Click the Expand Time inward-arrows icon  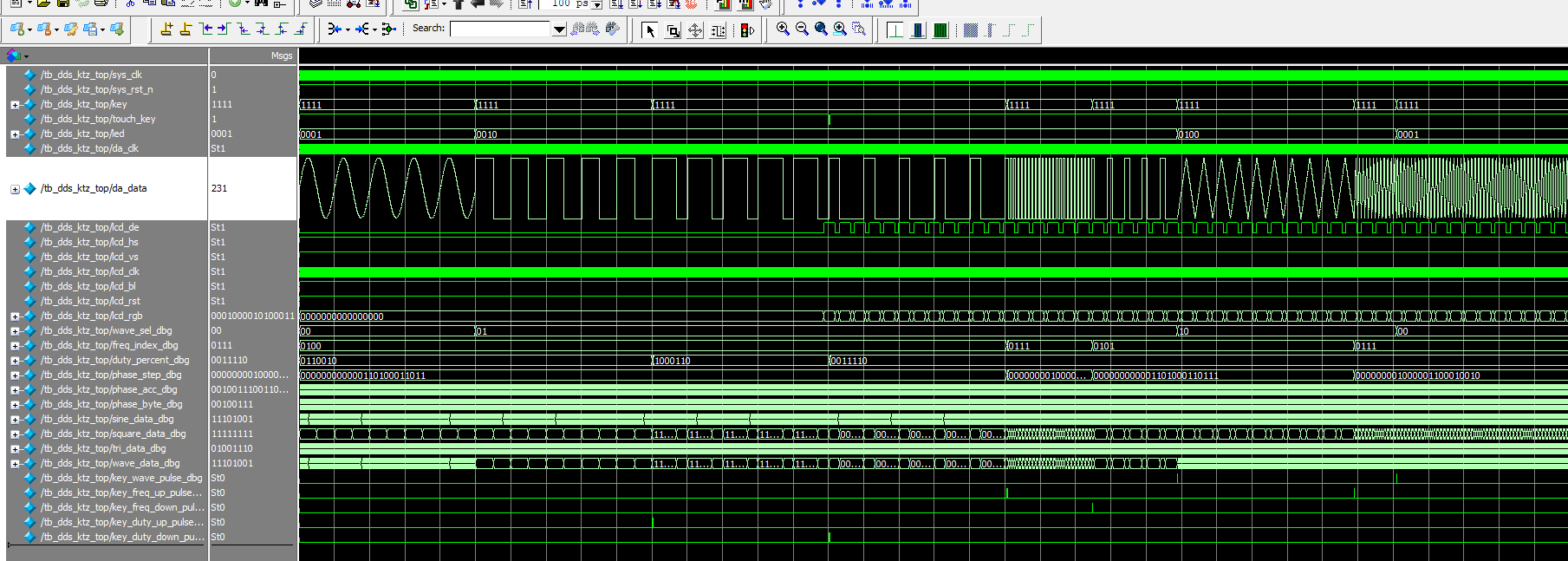click(335, 29)
